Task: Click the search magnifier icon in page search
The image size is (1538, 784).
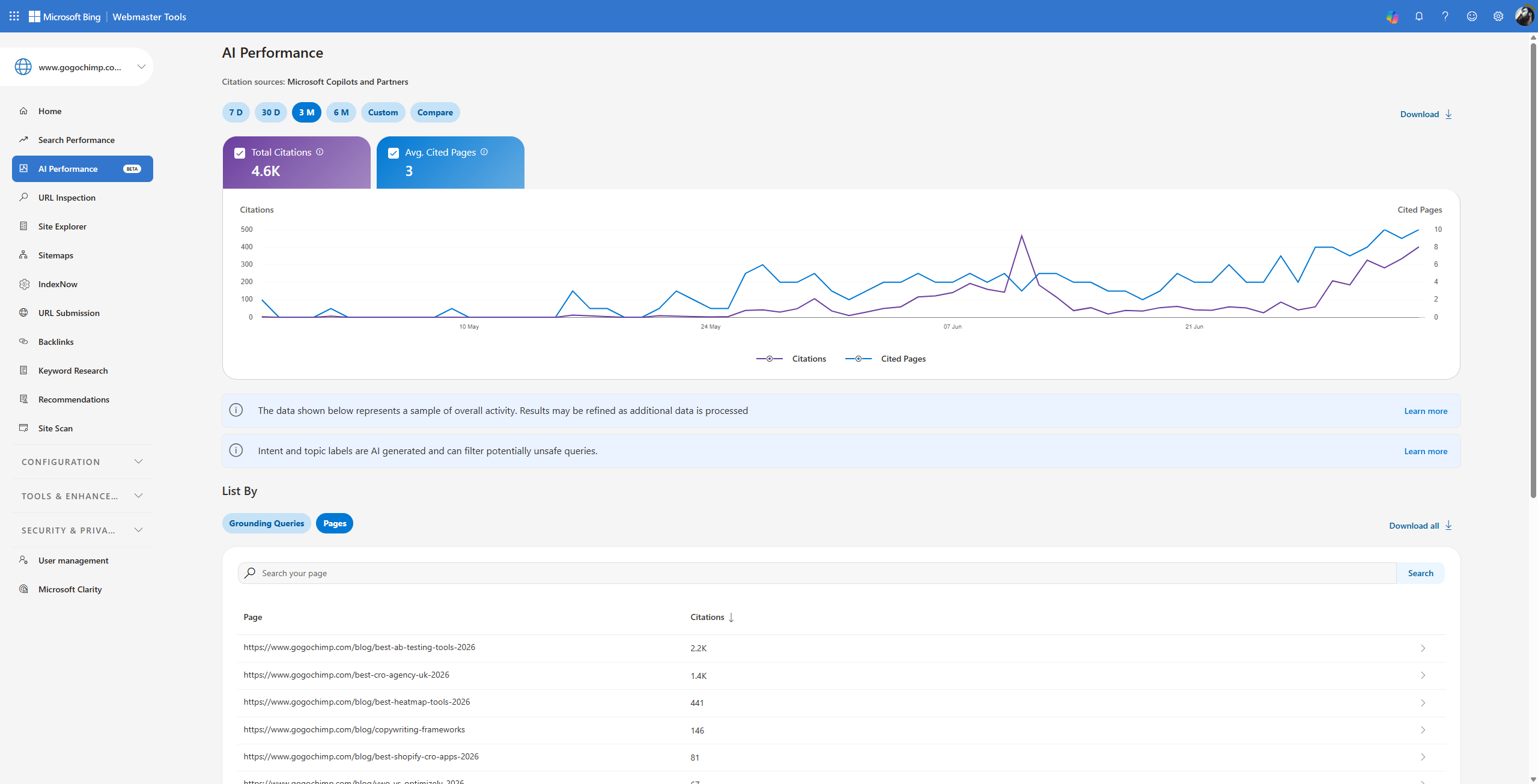Action: (x=250, y=573)
